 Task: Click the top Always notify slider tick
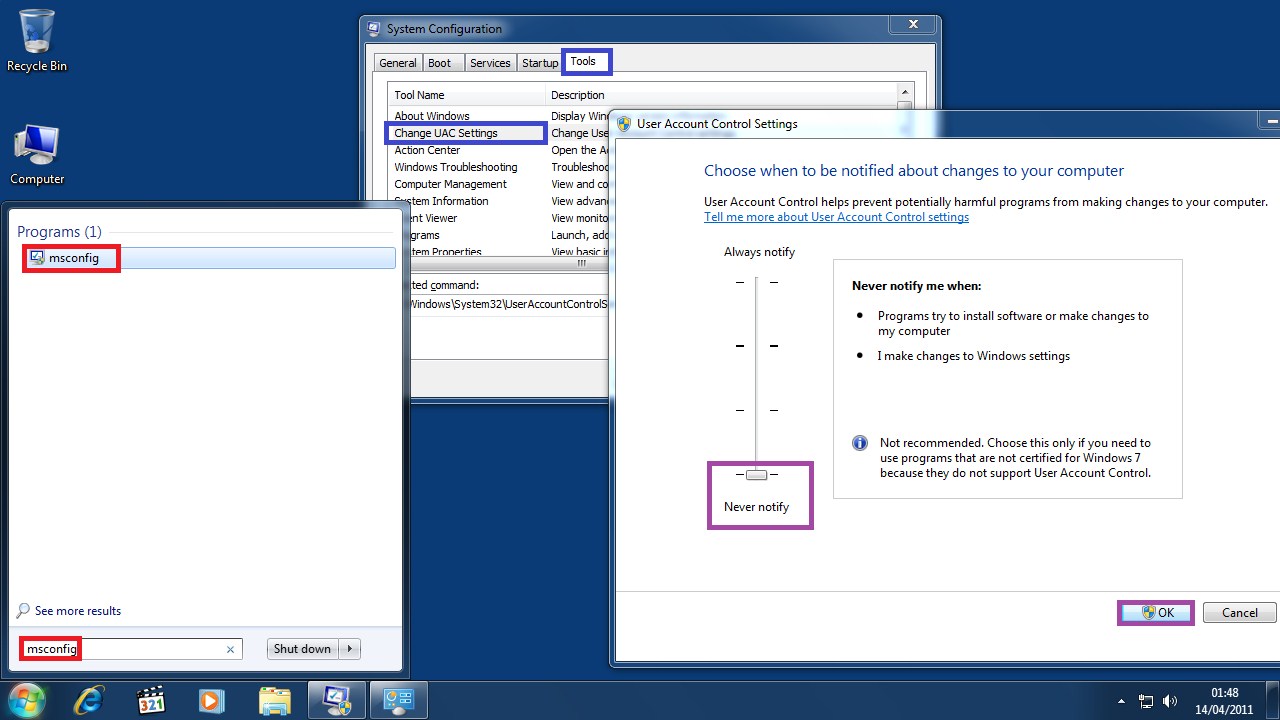tap(756, 283)
